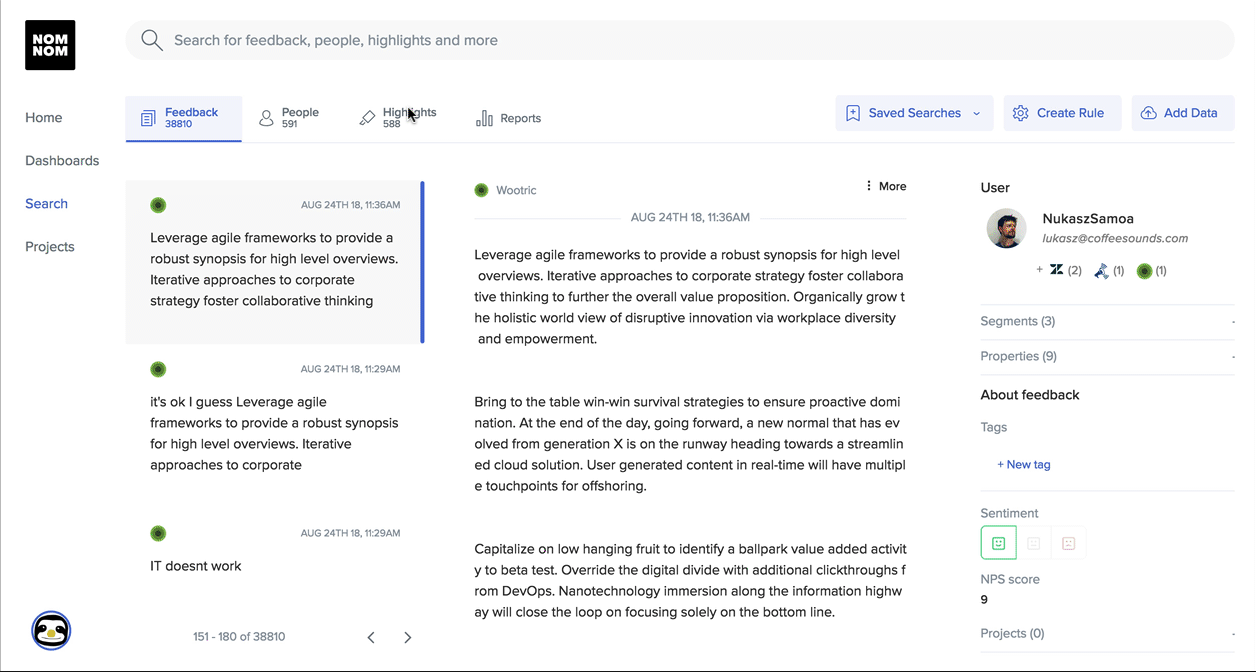Image resolution: width=1256 pixels, height=672 pixels.
Task: Click the "Bring to the table win-win" paragraph
Action: (689, 444)
